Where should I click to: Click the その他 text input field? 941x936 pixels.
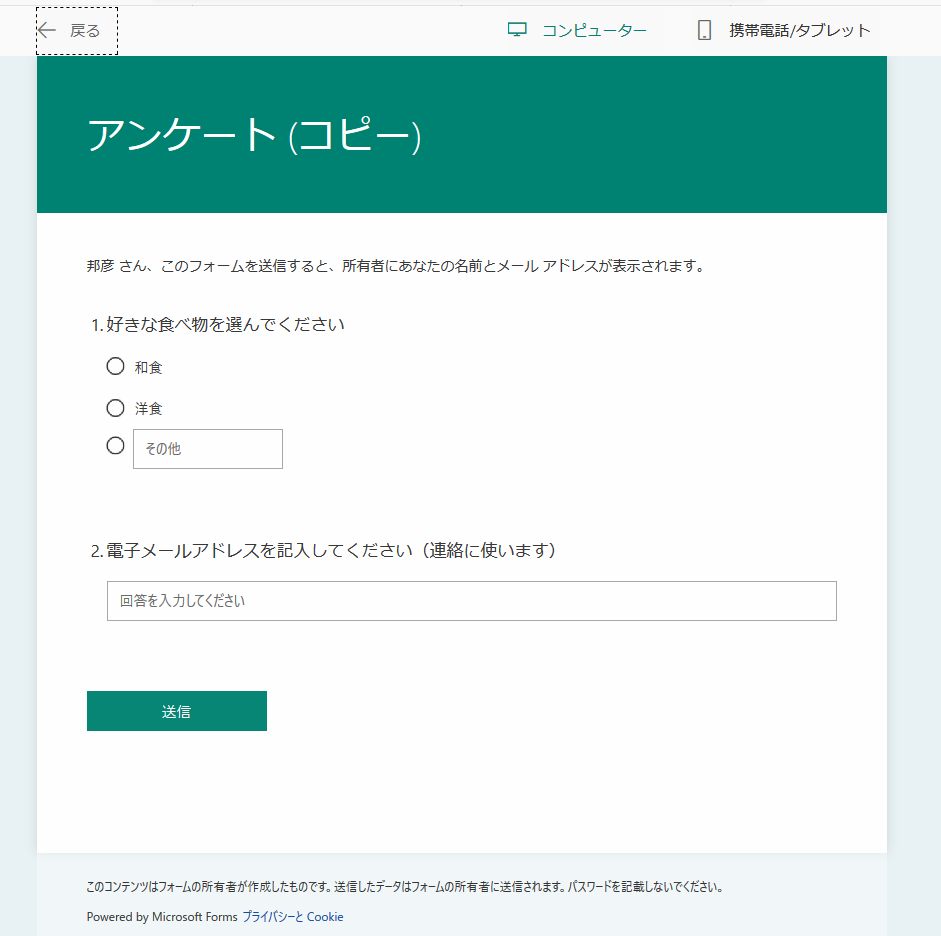pyautogui.click(x=208, y=449)
